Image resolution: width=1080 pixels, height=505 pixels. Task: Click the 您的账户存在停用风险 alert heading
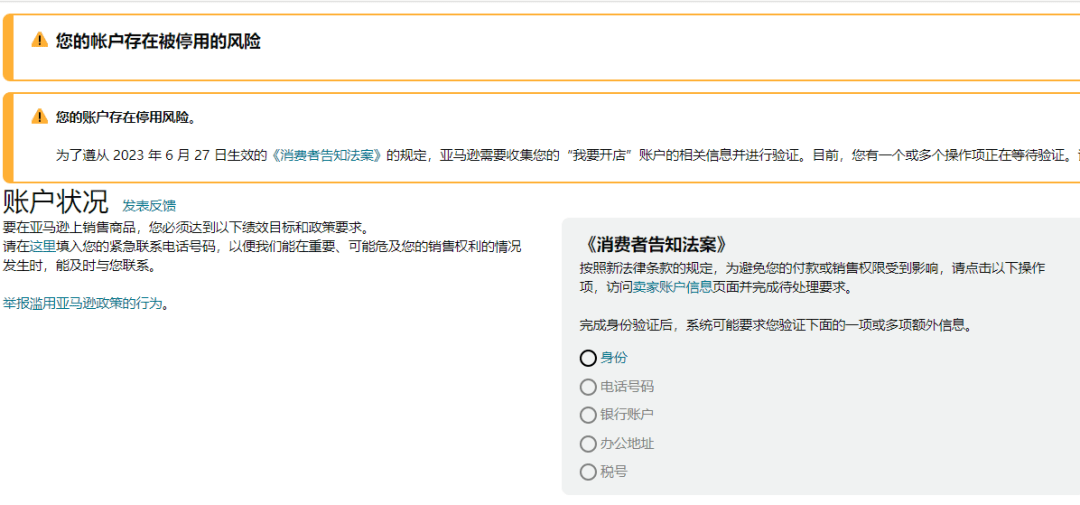click(x=126, y=117)
